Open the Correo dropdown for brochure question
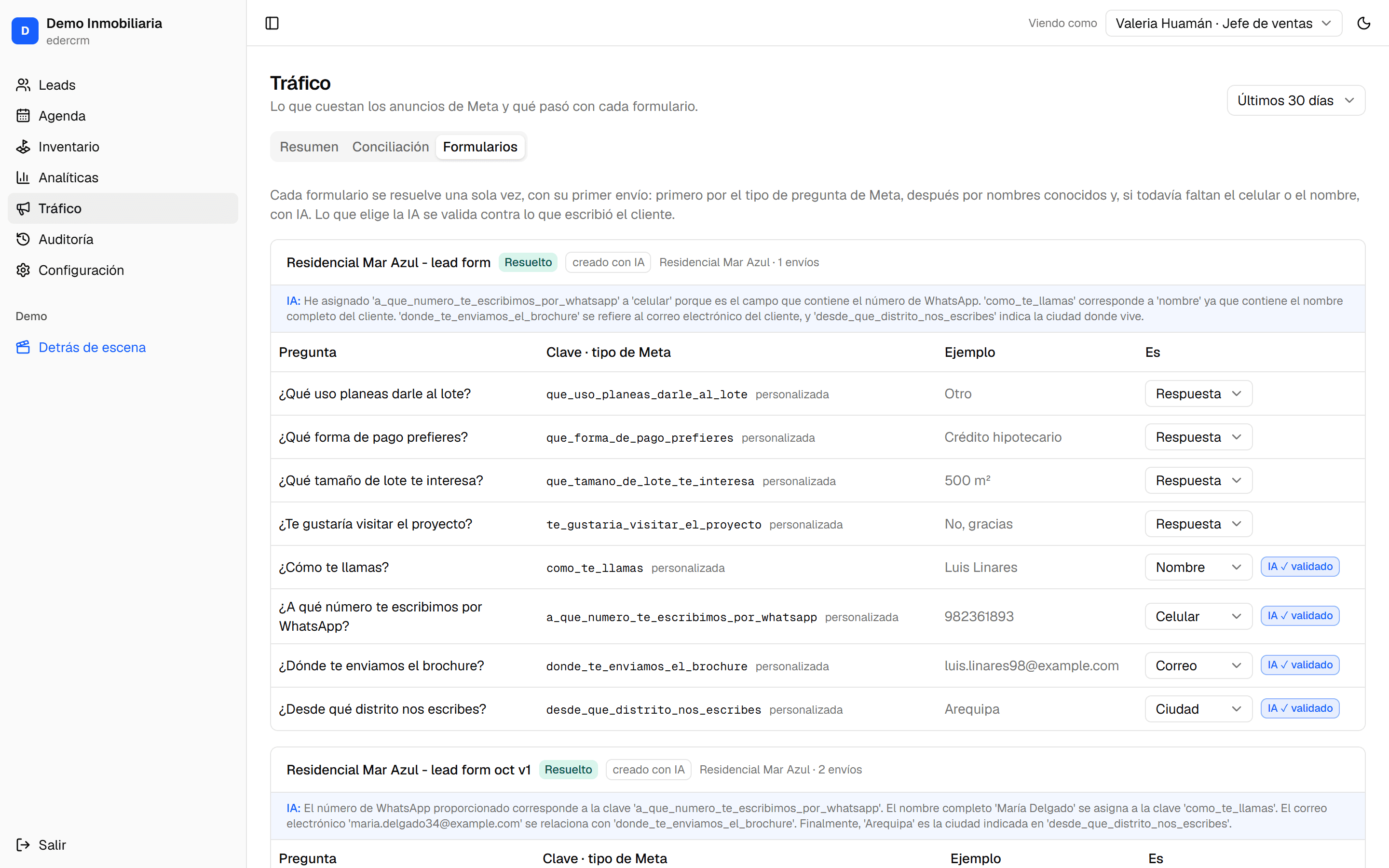 [1198, 666]
